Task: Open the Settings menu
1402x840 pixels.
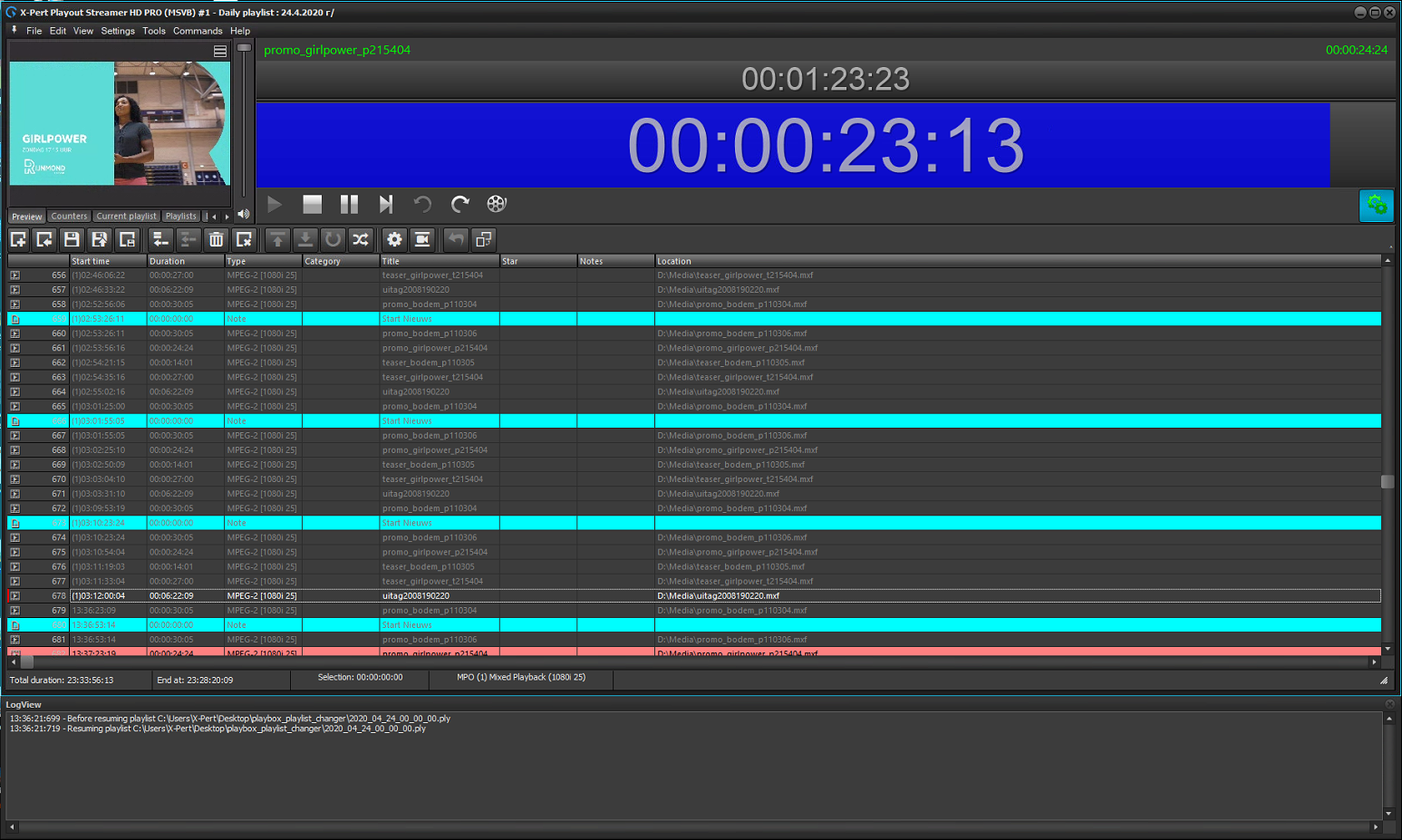Action: tap(118, 30)
